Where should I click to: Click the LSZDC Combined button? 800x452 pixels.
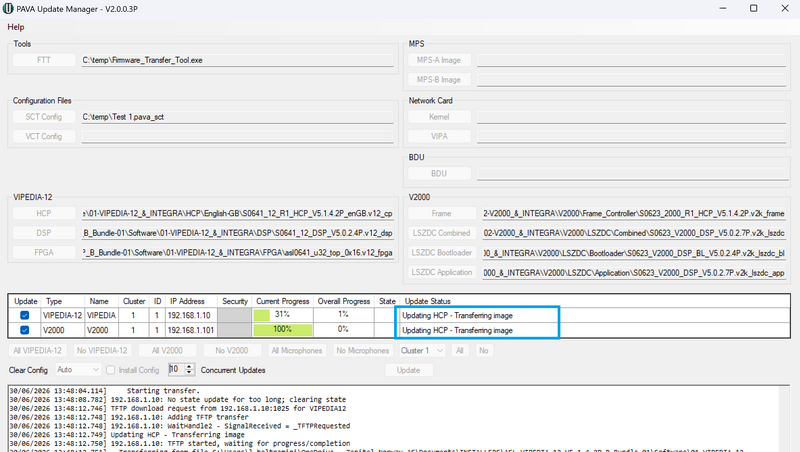click(442, 233)
